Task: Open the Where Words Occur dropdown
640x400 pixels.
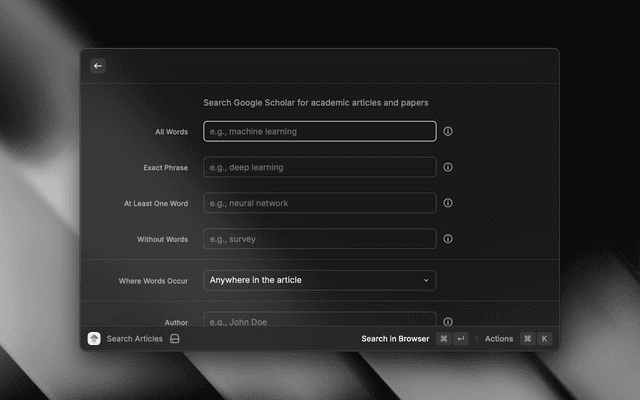Action: (319, 280)
